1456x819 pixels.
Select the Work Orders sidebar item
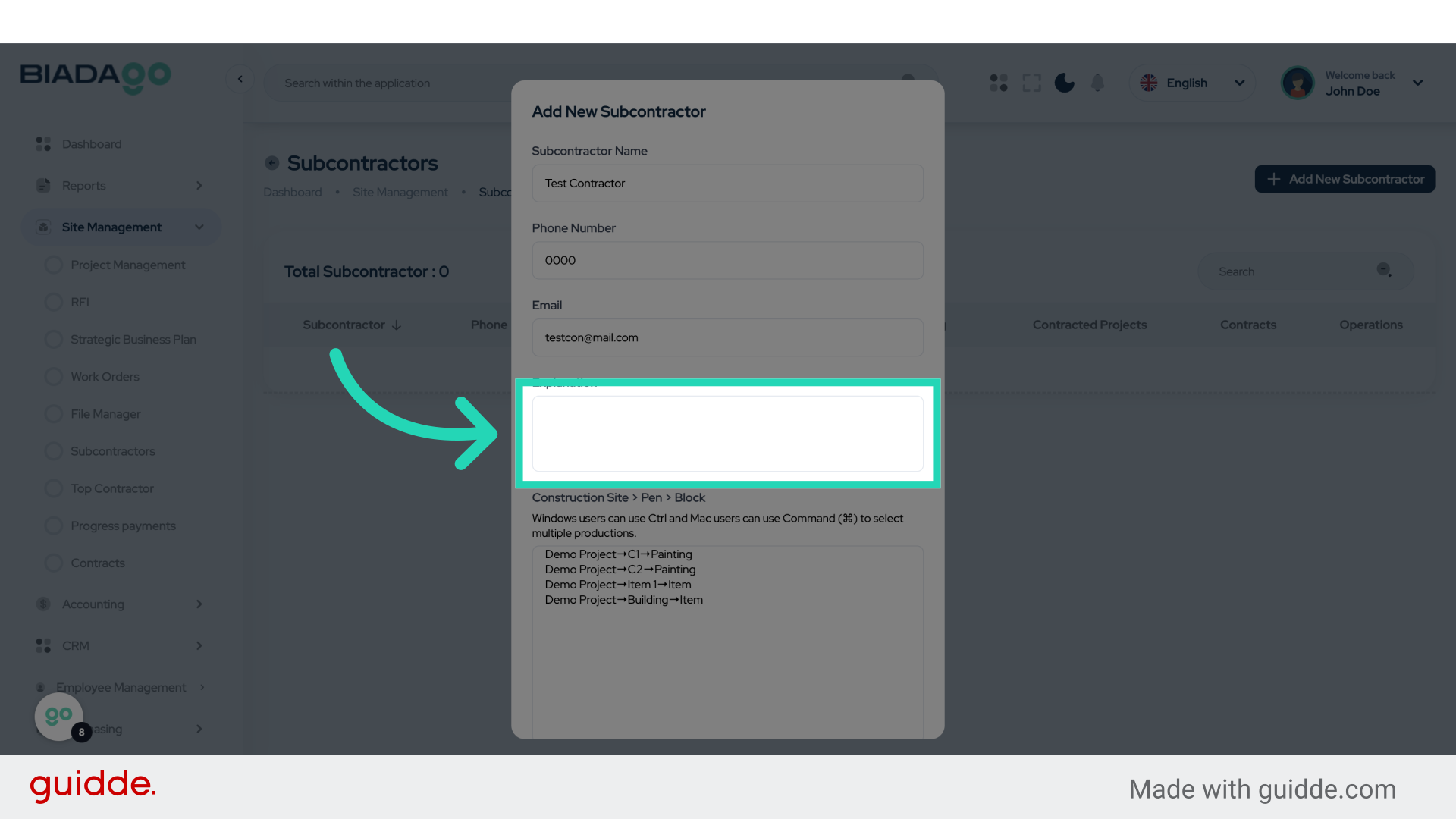[105, 377]
